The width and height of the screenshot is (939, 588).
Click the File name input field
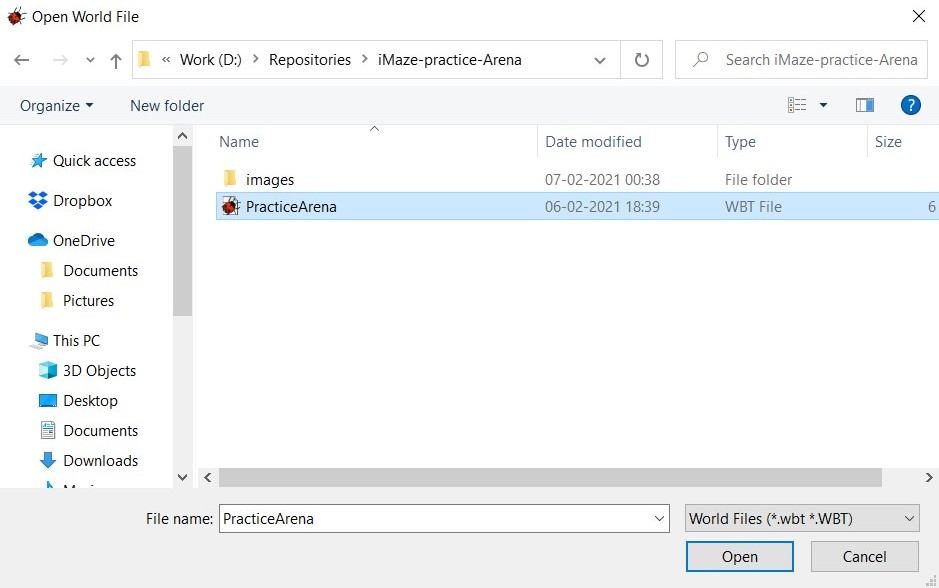444,519
